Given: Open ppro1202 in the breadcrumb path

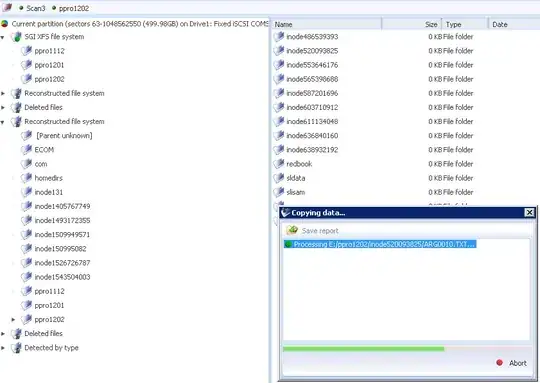Looking at the screenshot, I should [x=74, y=8].
